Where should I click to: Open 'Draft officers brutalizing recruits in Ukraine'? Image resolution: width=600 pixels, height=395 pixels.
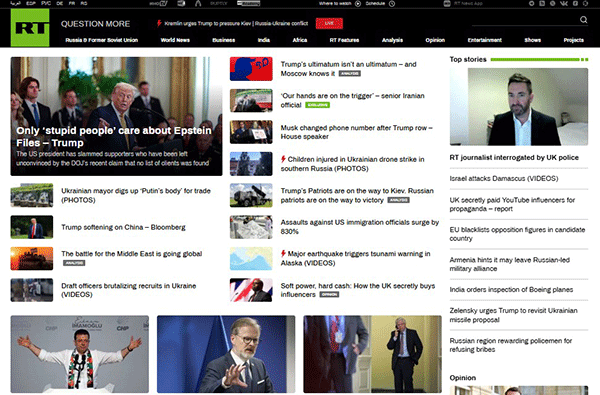coord(129,290)
